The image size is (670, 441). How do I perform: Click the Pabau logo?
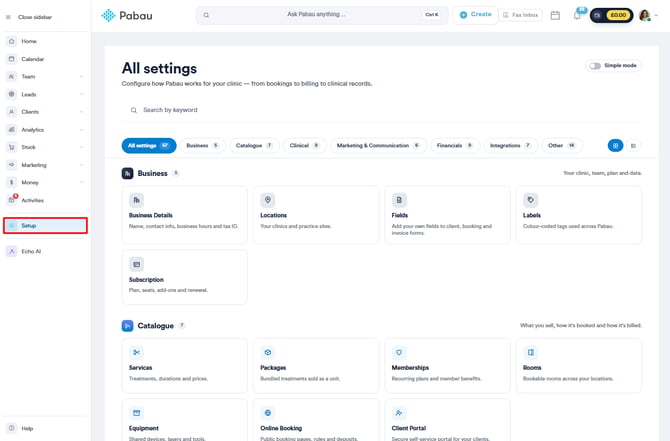pos(127,15)
